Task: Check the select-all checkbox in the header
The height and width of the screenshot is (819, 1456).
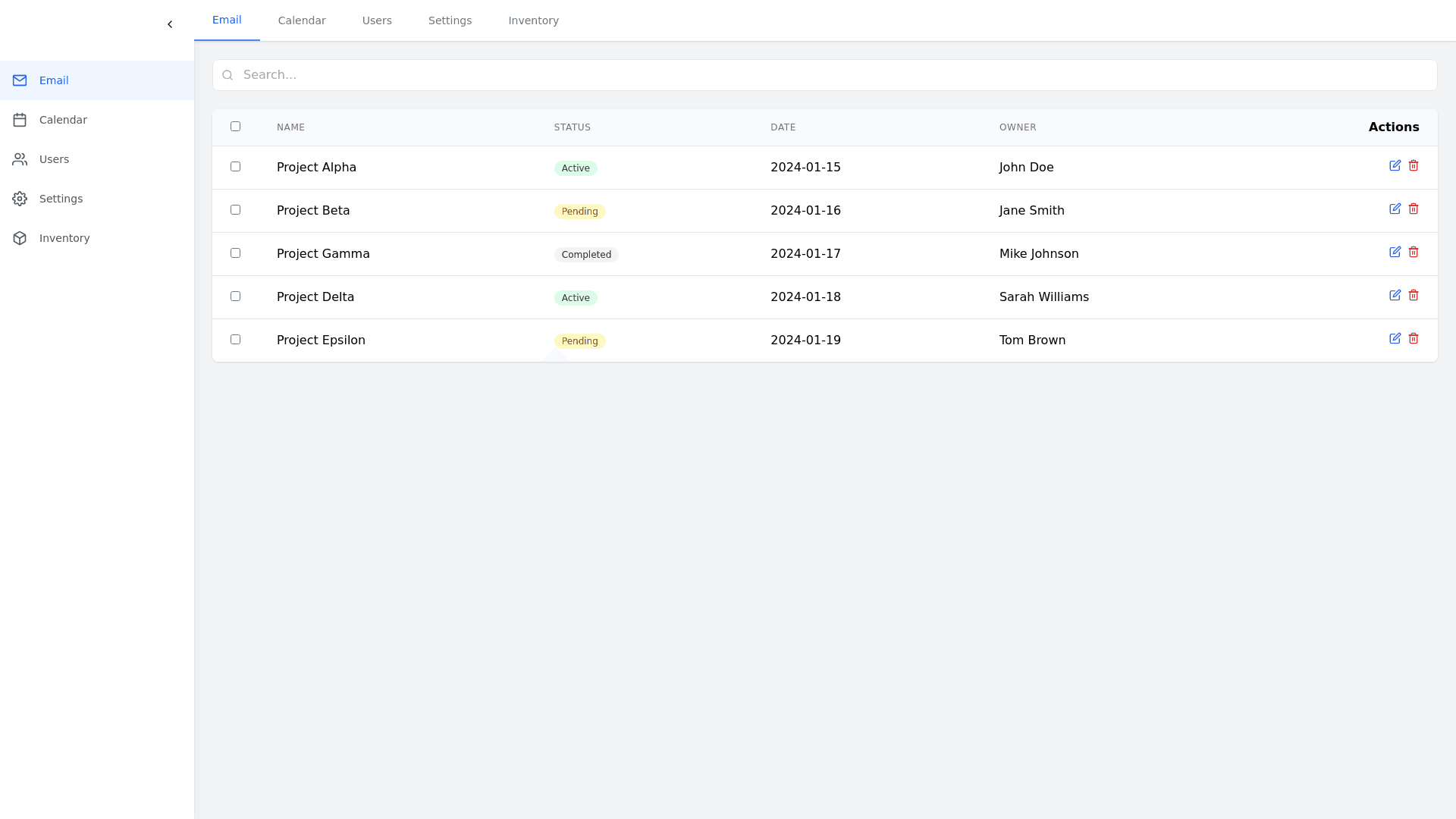Action: (x=235, y=127)
